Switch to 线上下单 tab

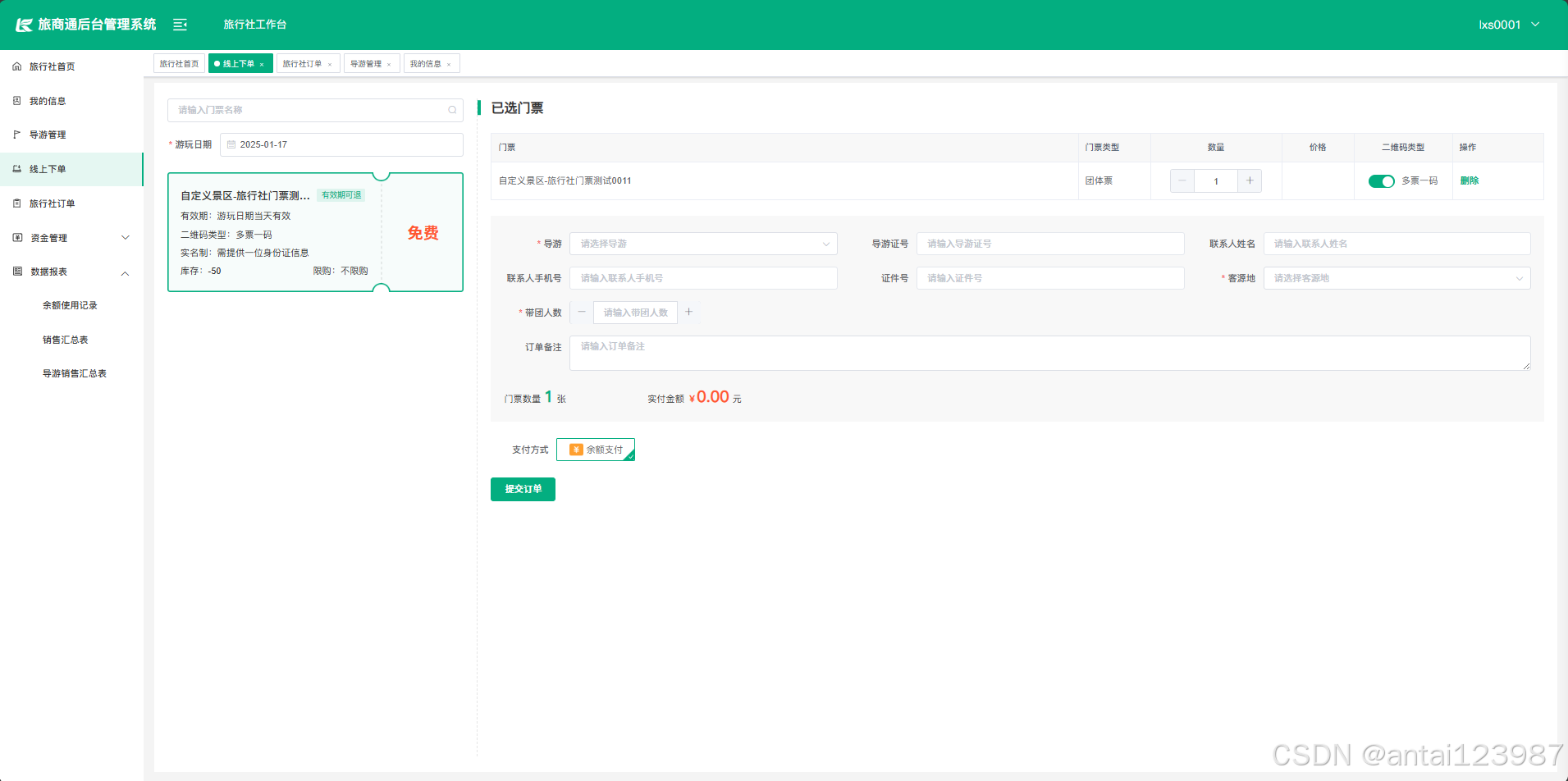tap(239, 64)
